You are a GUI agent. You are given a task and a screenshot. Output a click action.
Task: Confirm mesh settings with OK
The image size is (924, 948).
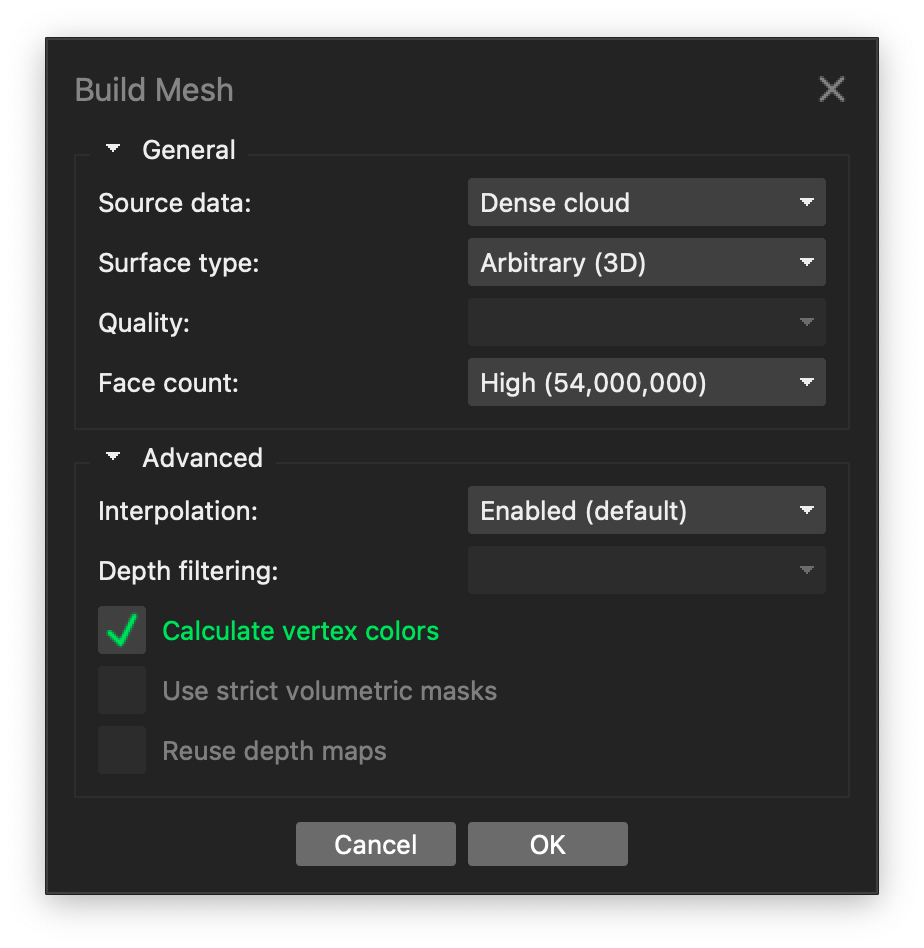[x=548, y=844]
